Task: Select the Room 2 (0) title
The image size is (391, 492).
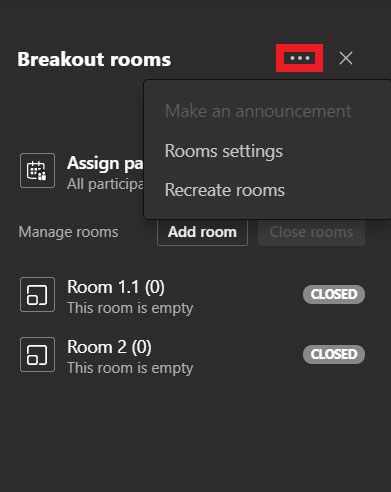Action: tap(109, 347)
